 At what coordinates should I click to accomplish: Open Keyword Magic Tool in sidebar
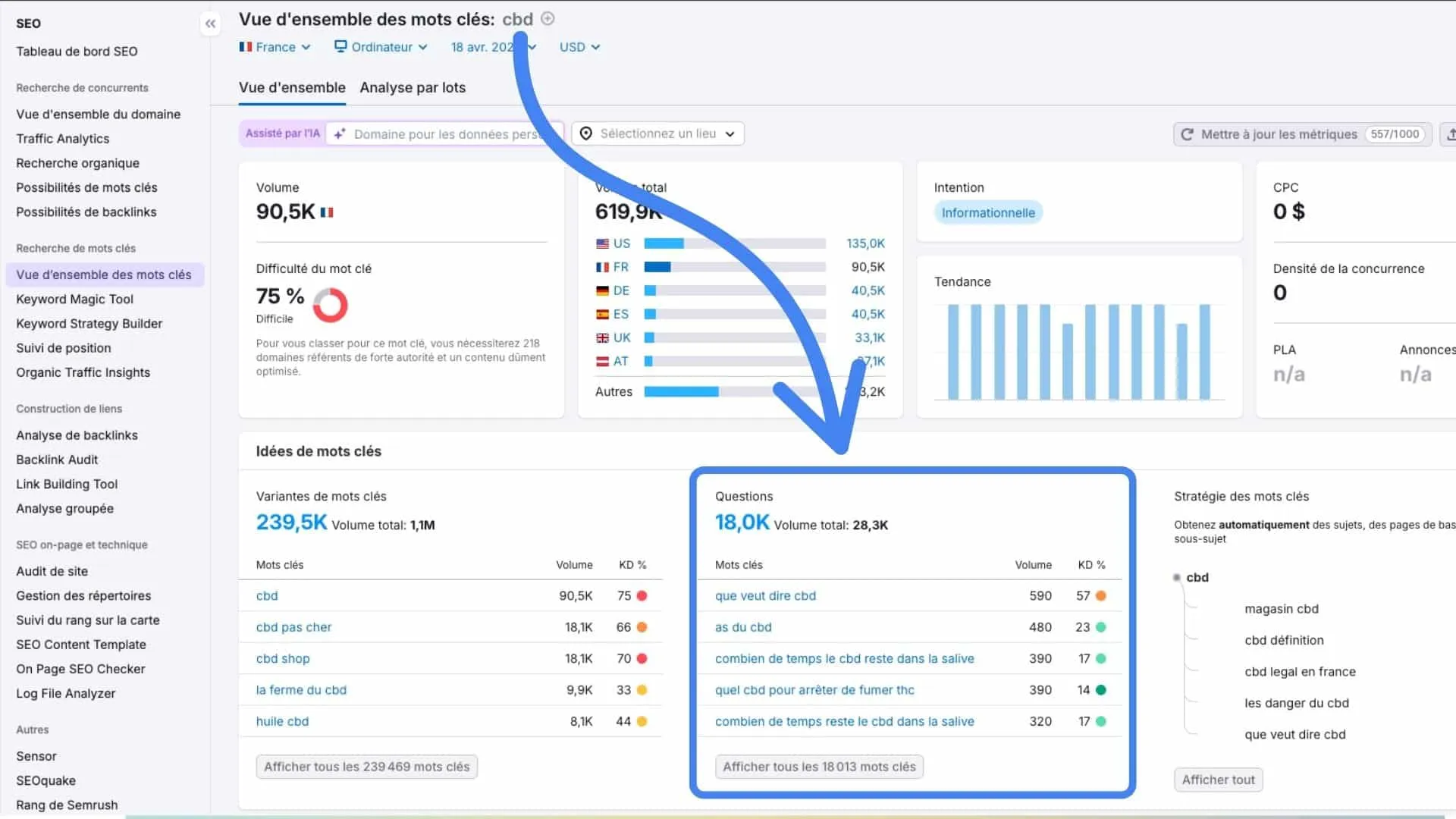pos(74,300)
